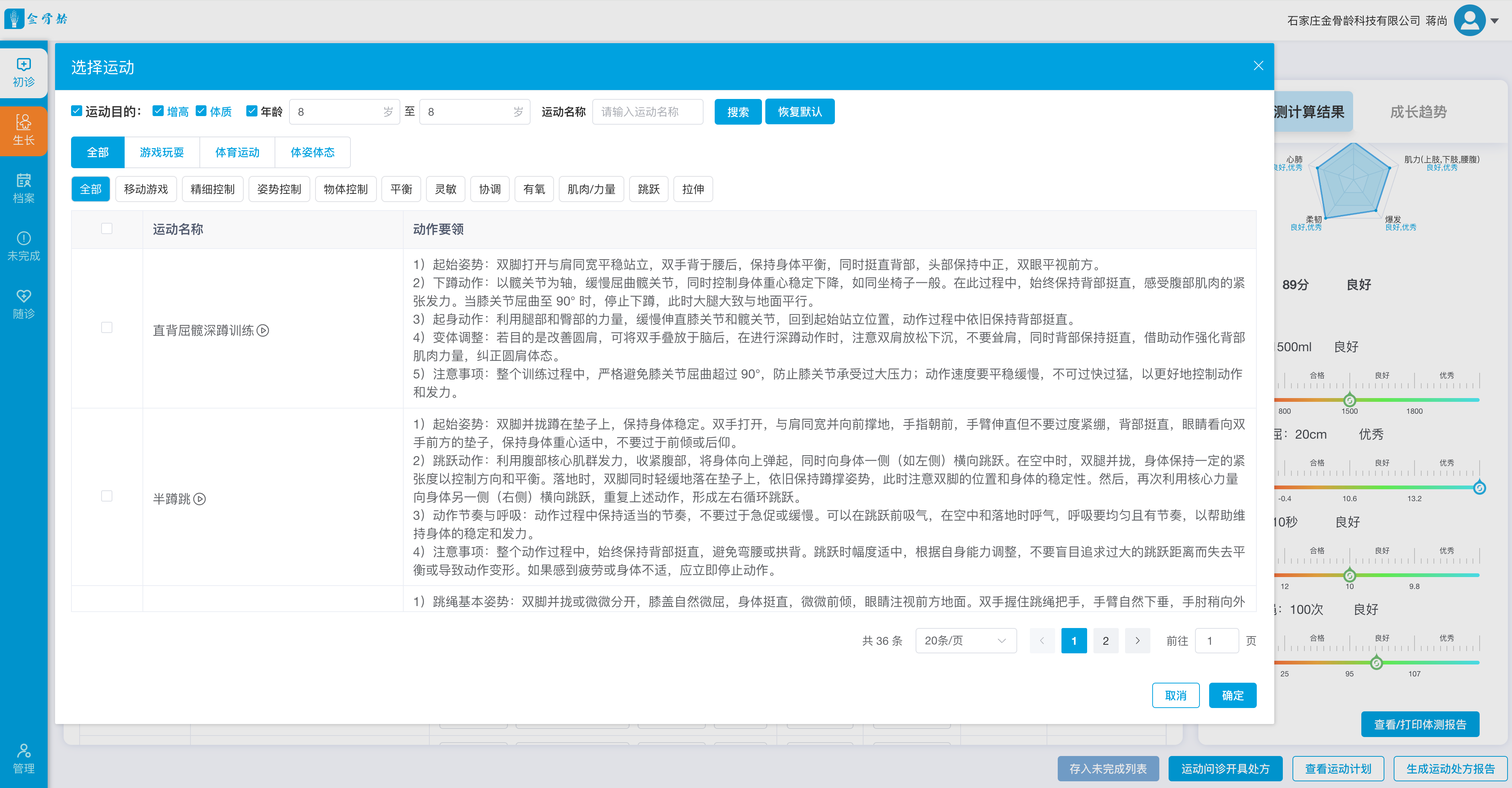Focus the maximum age input field
This screenshot has width=1512, height=788.
[x=475, y=112]
